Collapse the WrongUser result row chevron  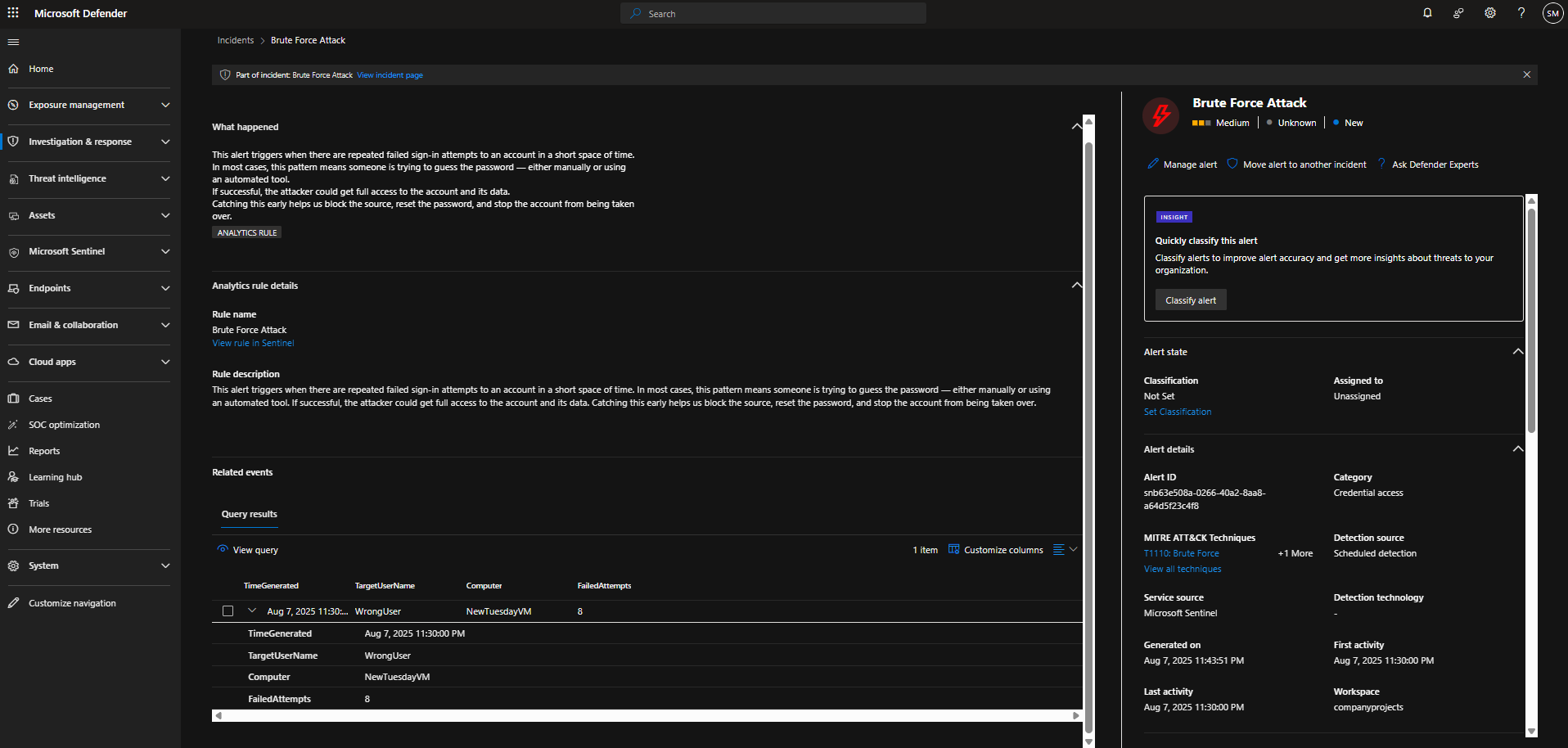click(252, 611)
